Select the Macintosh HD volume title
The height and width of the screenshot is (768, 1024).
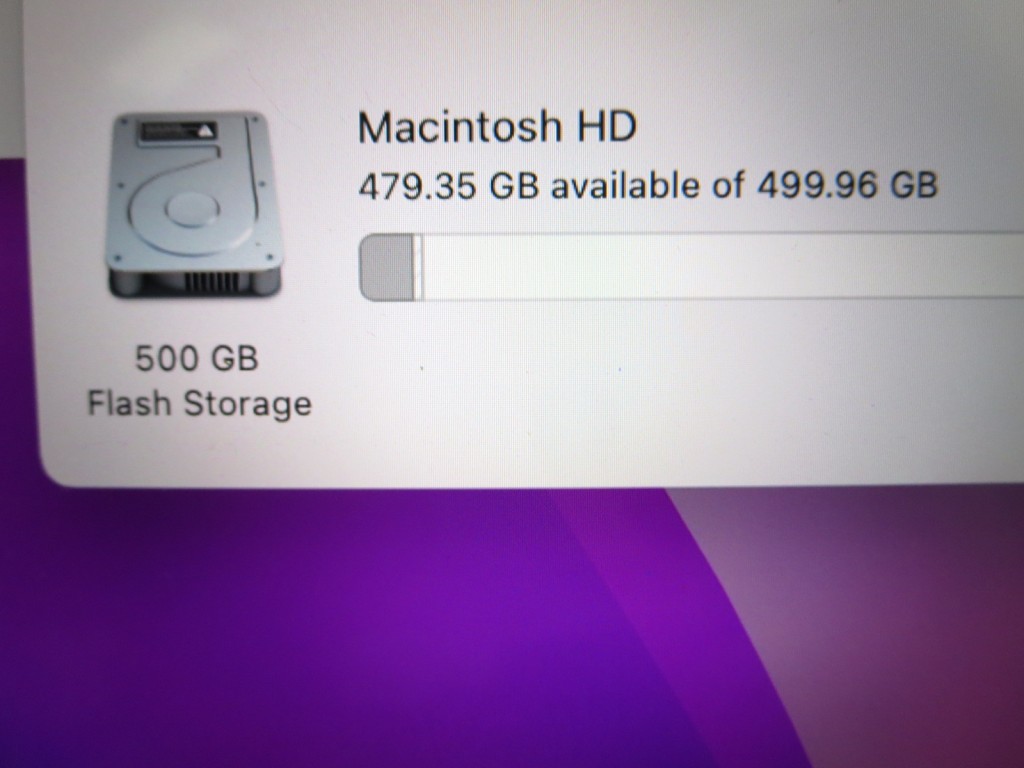(x=496, y=127)
